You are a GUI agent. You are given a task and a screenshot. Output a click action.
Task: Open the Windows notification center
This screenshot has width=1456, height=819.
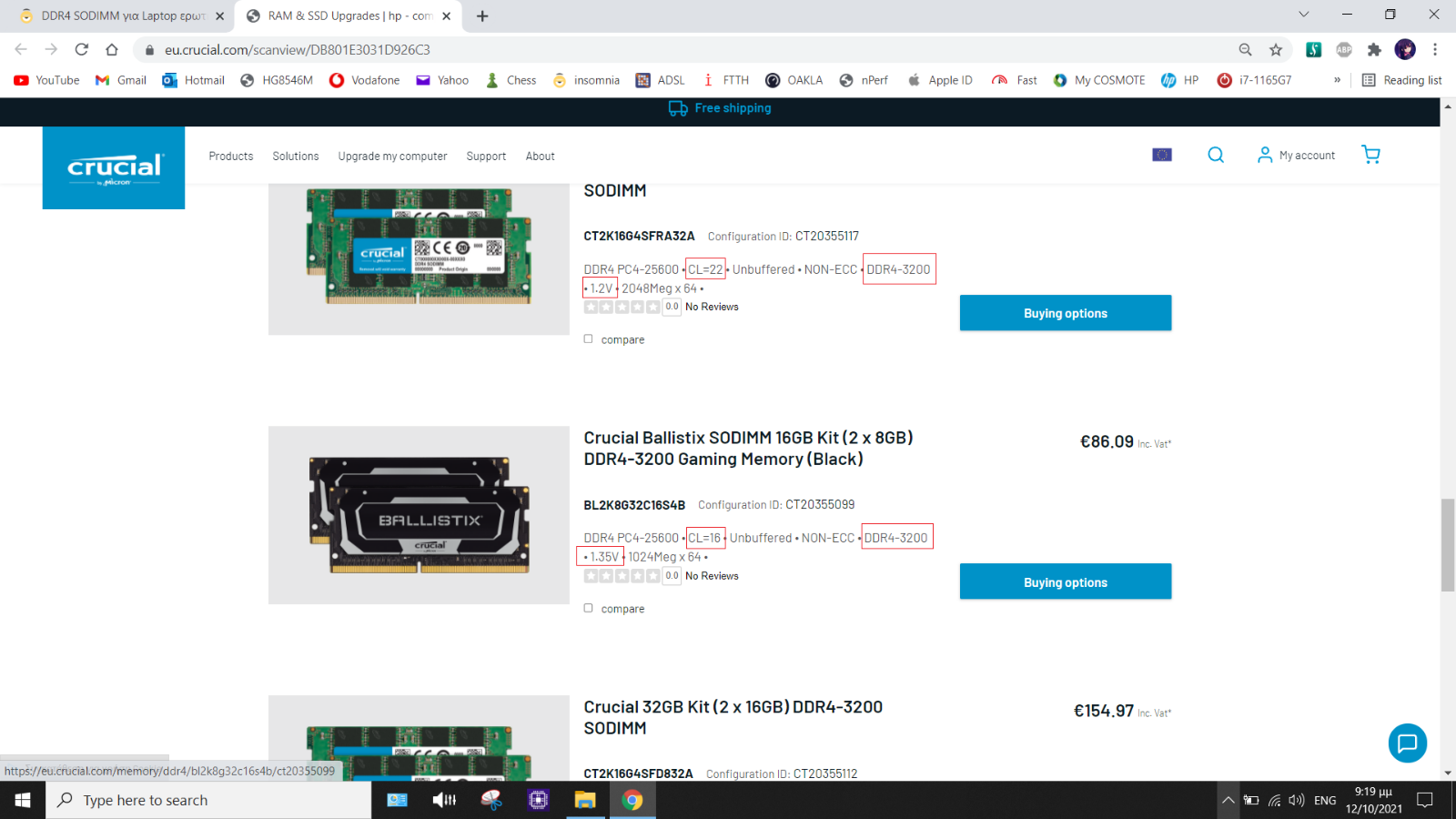pyautogui.click(x=1425, y=800)
